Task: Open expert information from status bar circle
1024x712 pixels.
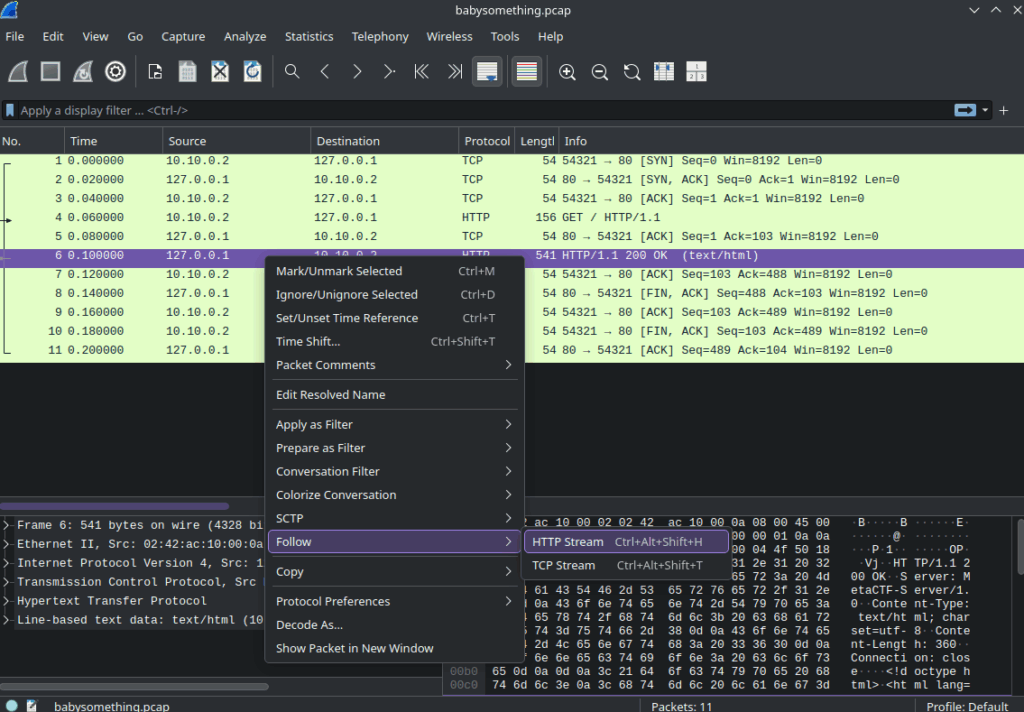Action: click(x=12, y=706)
